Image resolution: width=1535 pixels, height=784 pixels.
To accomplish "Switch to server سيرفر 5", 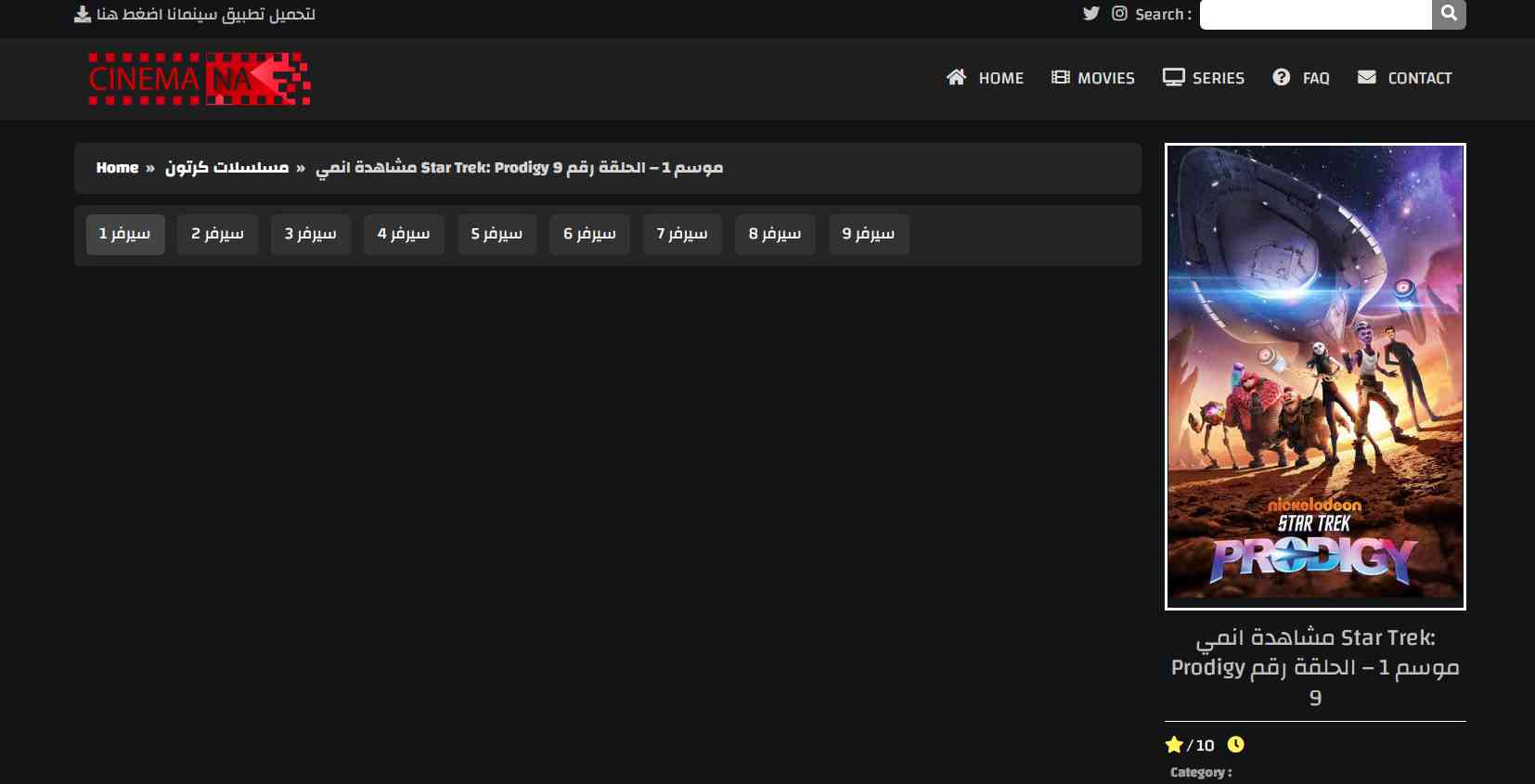I will coord(497,235).
